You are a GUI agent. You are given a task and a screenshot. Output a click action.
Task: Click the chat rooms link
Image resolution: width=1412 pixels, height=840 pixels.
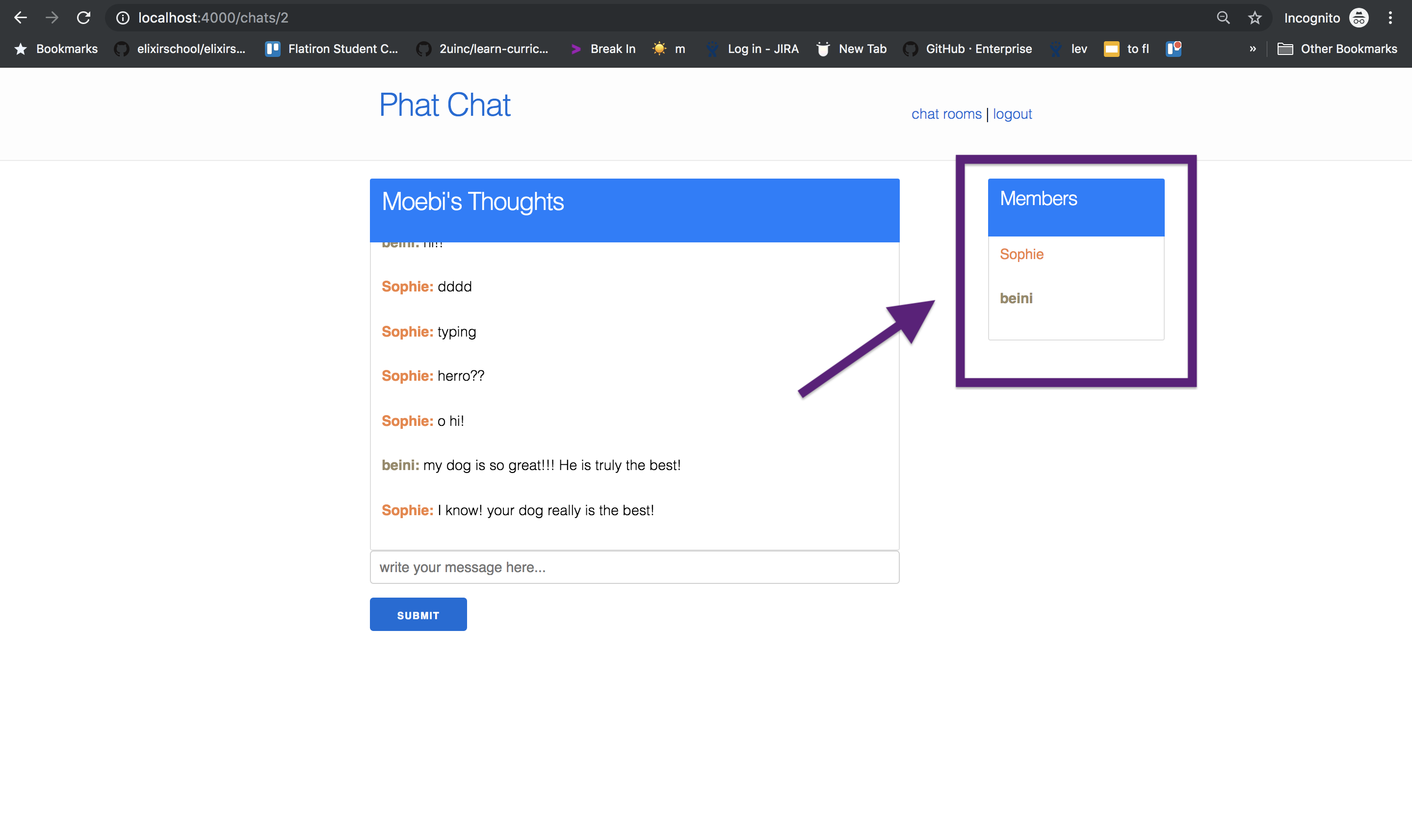[946, 114]
